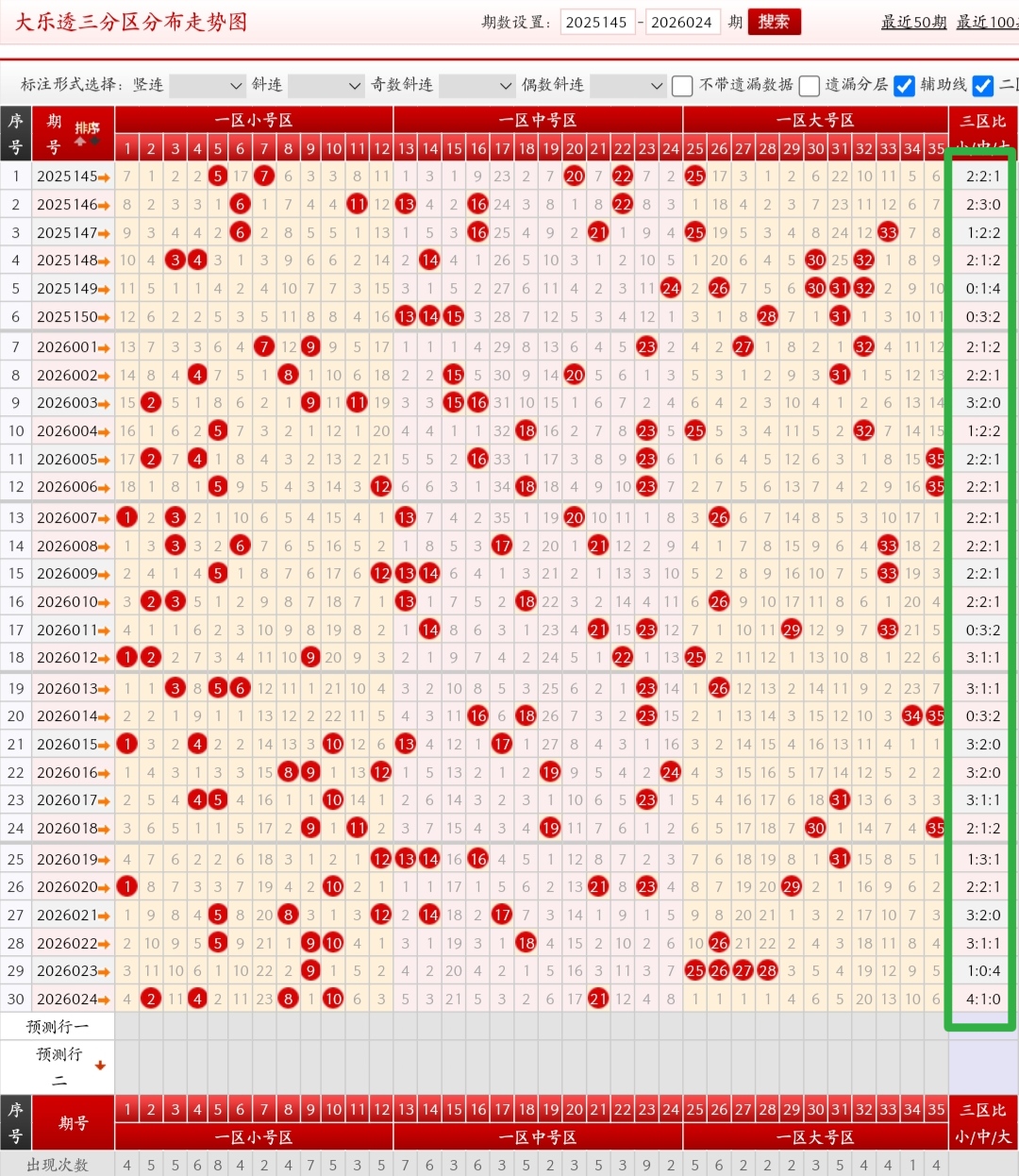Click orange arrow beside period 2026024
This screenshot has height=1176, width=1019.
tap(104, 1000)
